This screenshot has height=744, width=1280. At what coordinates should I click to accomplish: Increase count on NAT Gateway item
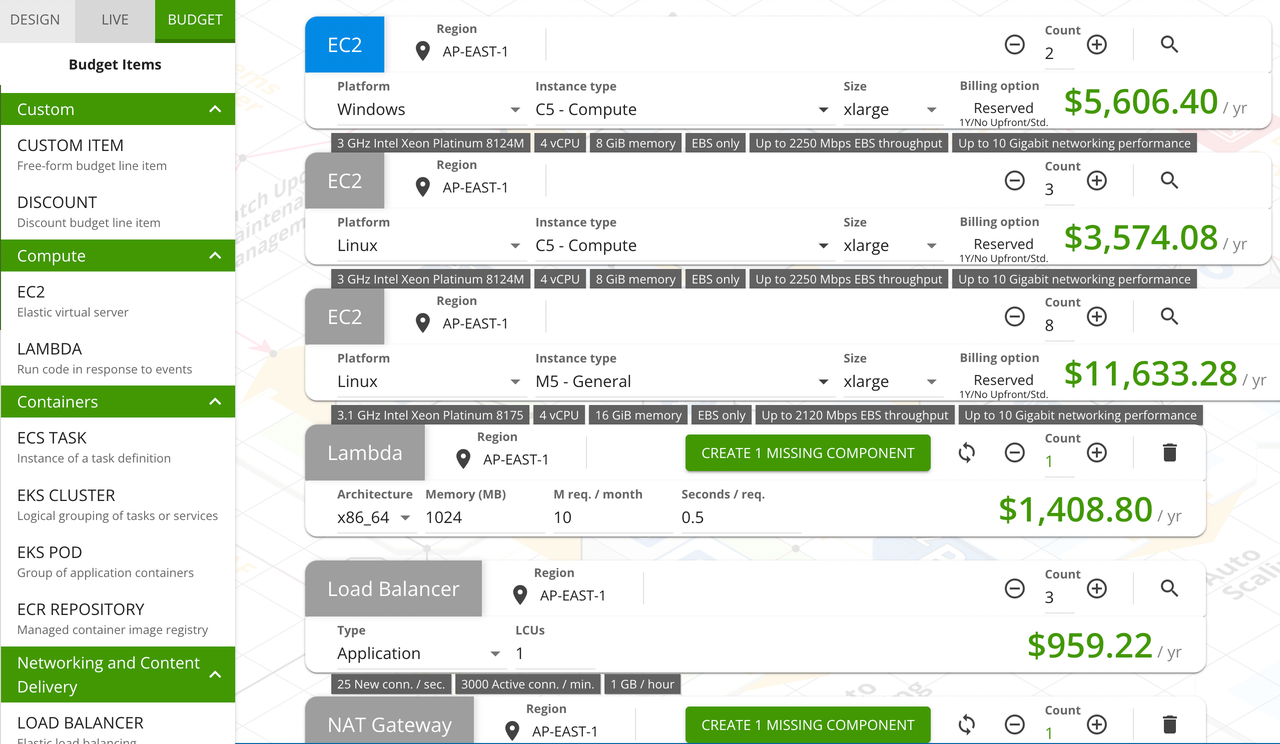click(x=1097, y=724)
